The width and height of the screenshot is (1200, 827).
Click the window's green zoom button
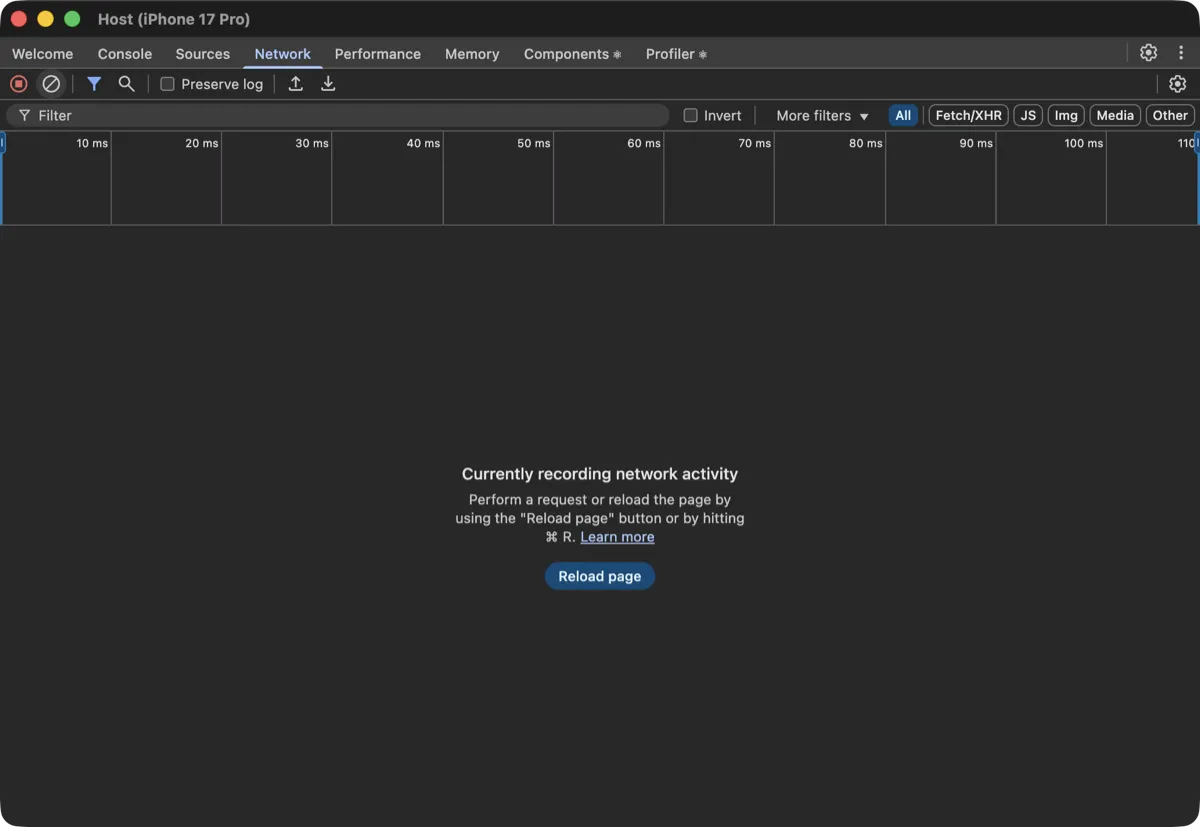click(72, 19)
